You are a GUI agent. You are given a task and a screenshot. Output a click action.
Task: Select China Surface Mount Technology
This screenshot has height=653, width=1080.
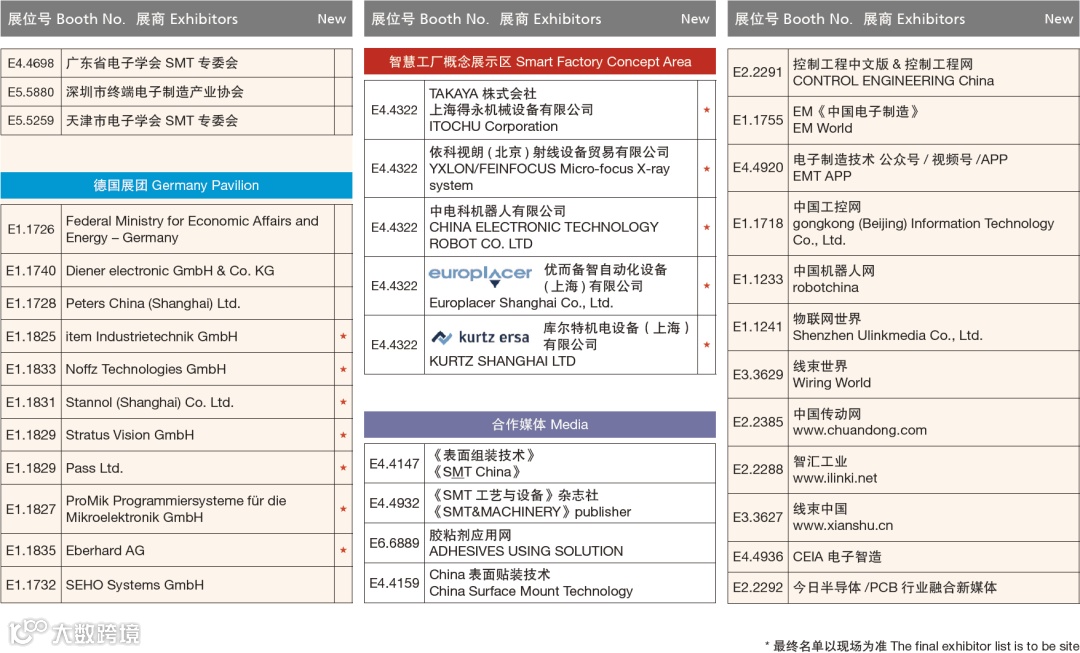click(531, 591)
